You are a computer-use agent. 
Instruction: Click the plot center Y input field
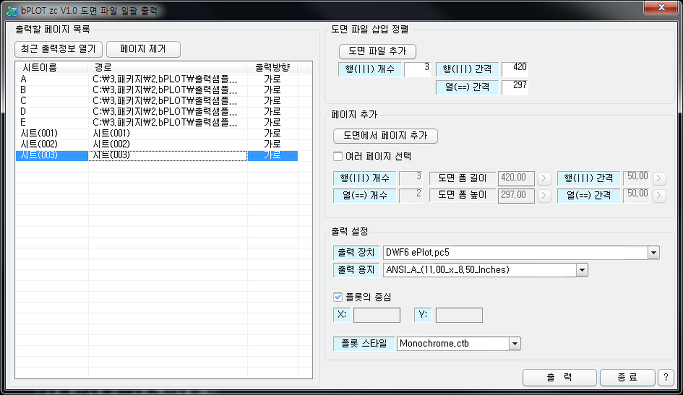(459, 315)
